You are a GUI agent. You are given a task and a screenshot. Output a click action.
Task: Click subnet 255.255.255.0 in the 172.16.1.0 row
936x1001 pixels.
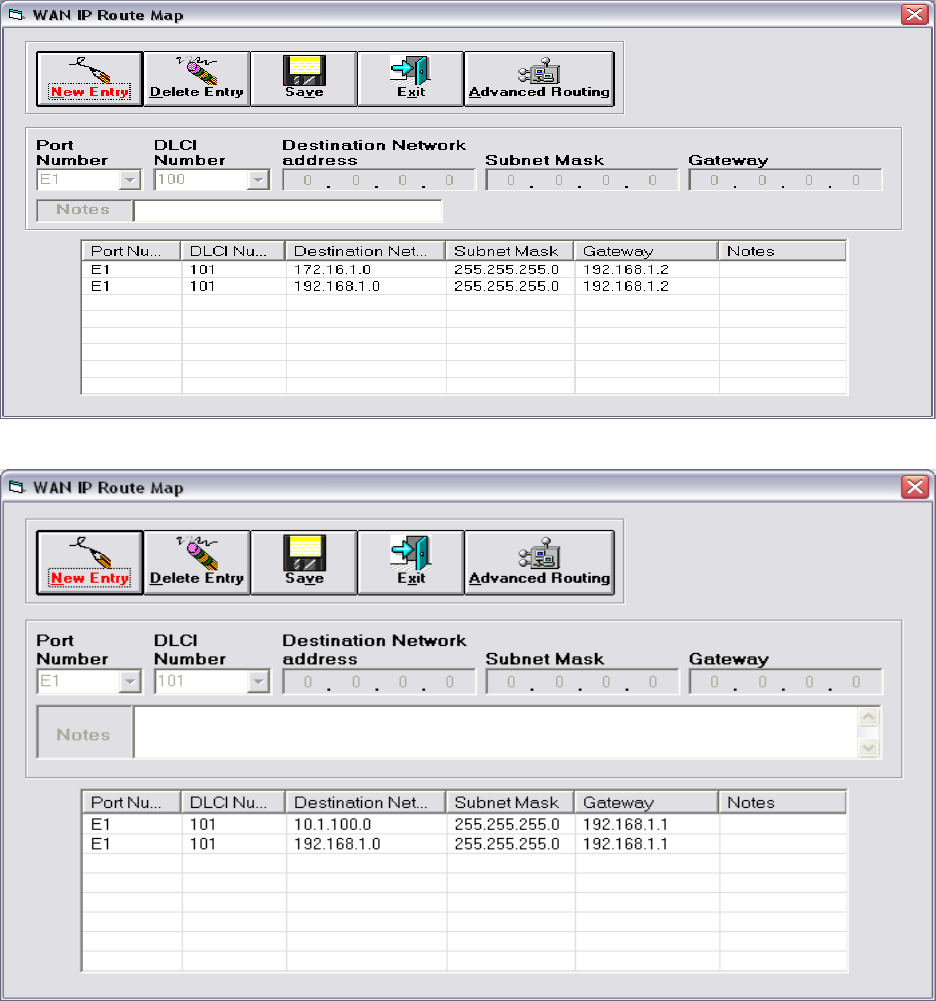click(506, 269)
